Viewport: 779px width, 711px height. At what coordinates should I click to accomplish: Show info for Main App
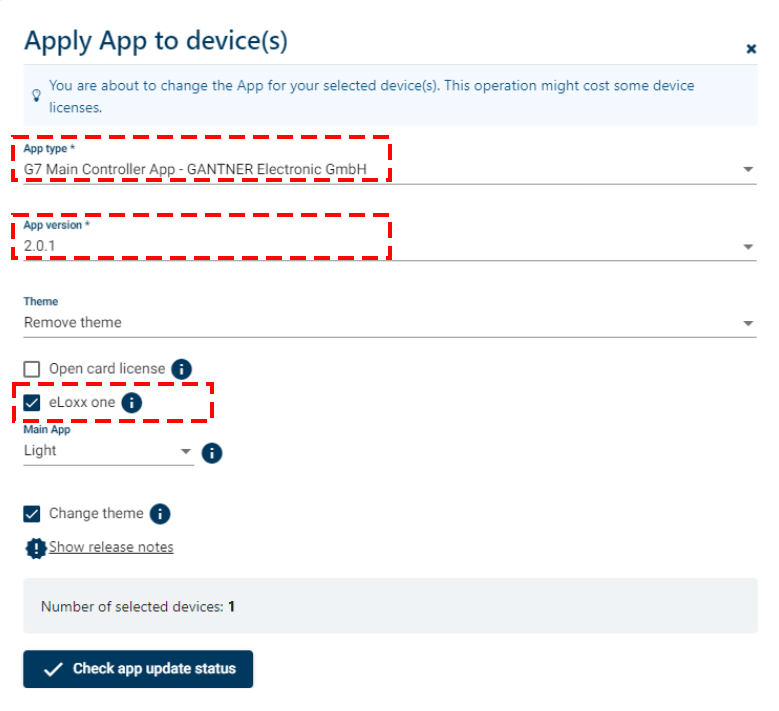212,453
